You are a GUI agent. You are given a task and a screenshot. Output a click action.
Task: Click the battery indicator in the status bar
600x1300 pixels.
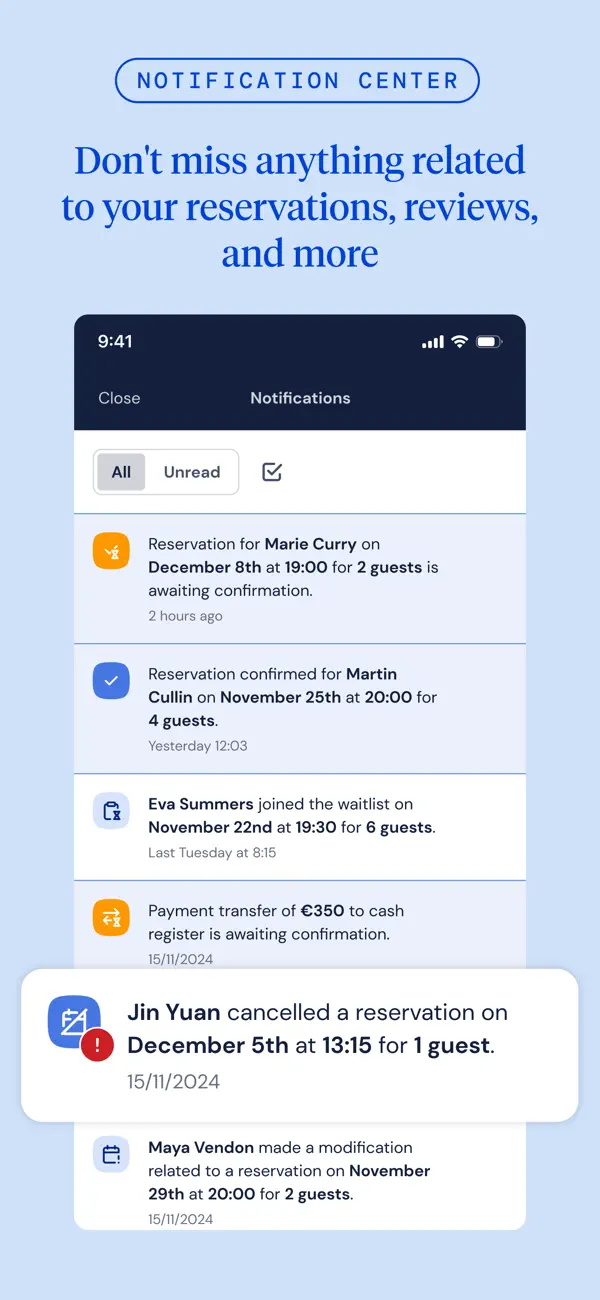488,341
